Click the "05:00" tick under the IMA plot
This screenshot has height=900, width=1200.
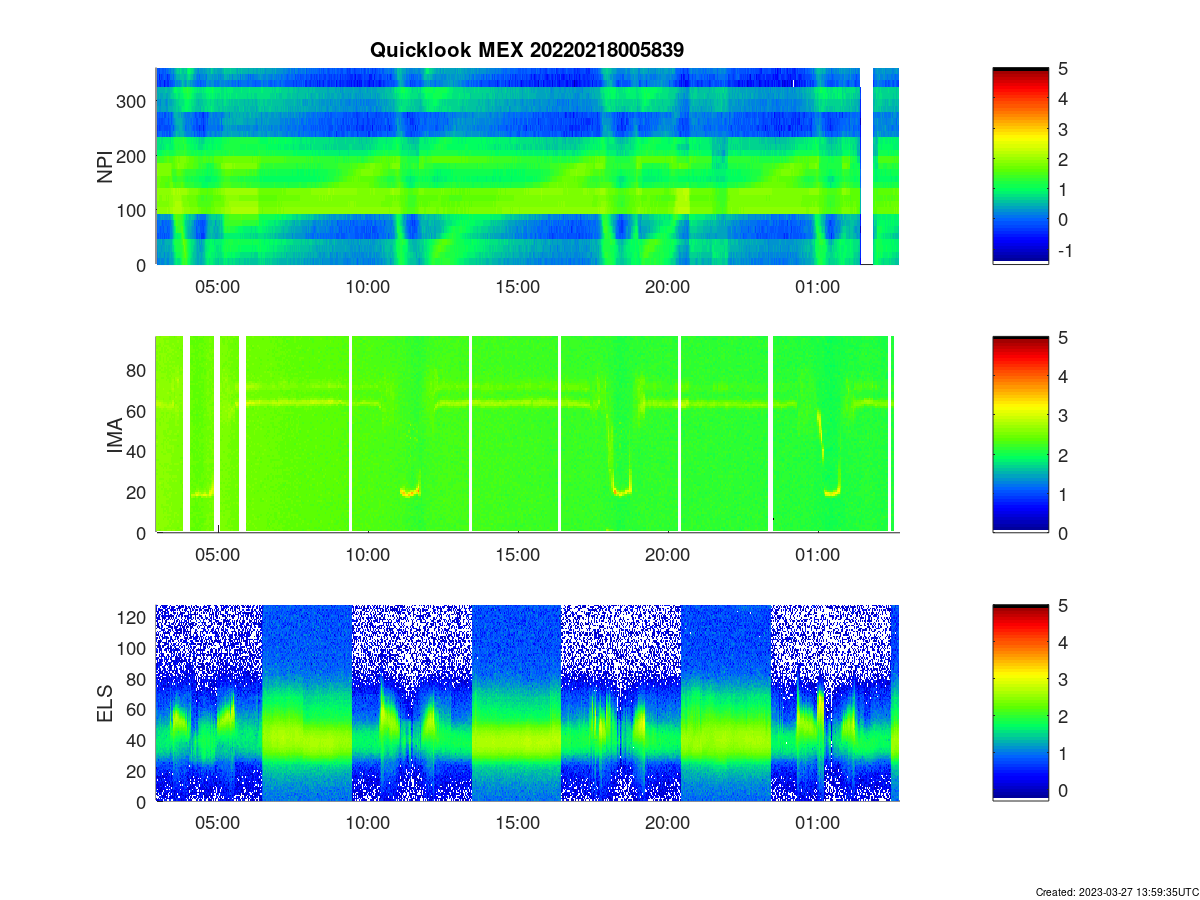coord(218,555)
